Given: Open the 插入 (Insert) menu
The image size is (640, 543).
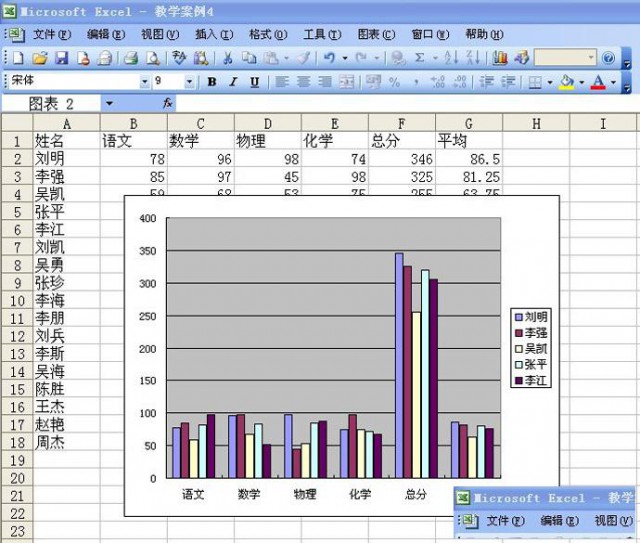Looking at the screenshot, I should (213, 34).
